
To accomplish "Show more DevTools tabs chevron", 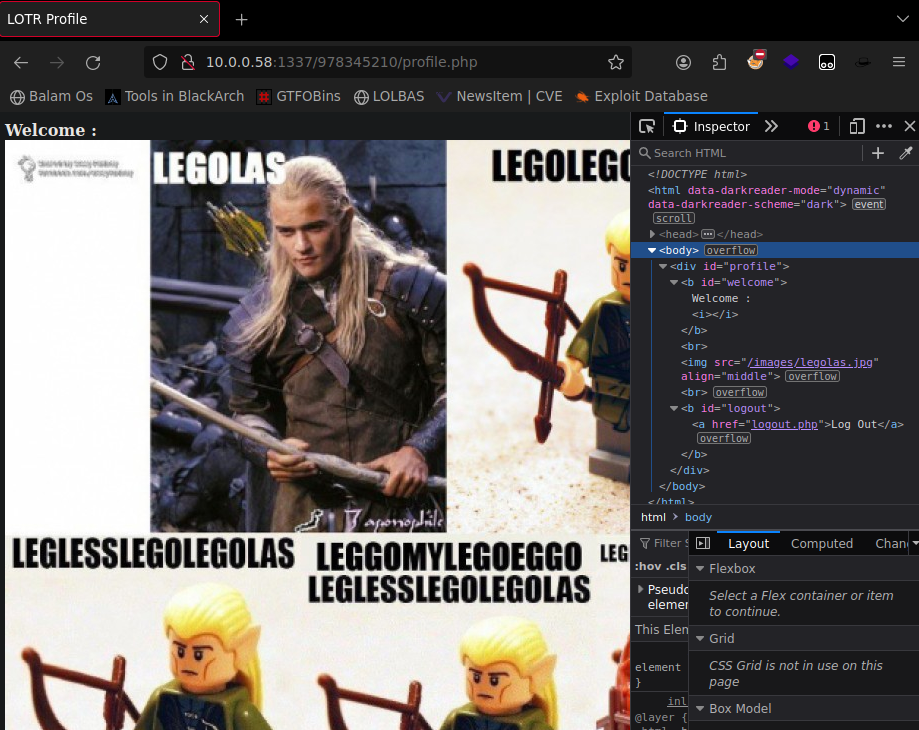I will pos(771,127).
